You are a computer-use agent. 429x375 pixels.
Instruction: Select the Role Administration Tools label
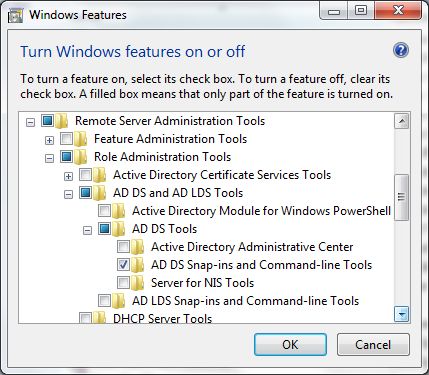pyautogui.click(x=162, y=157)
